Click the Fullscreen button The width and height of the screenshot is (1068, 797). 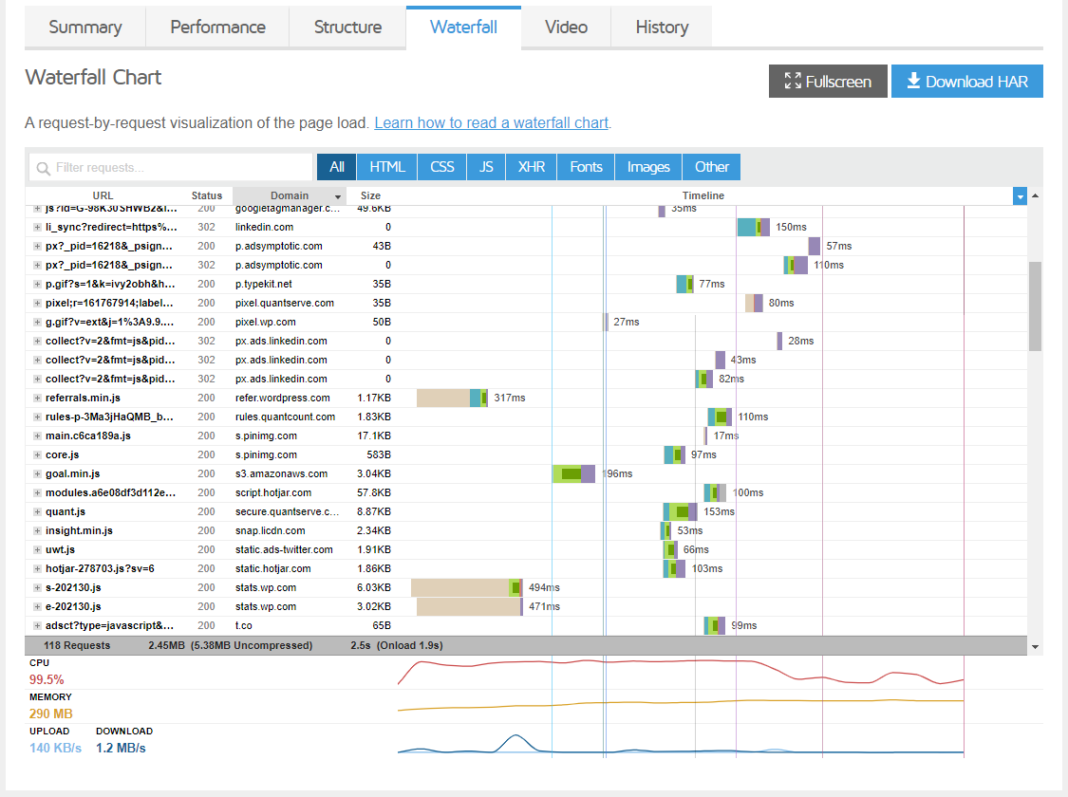(827, 81)
